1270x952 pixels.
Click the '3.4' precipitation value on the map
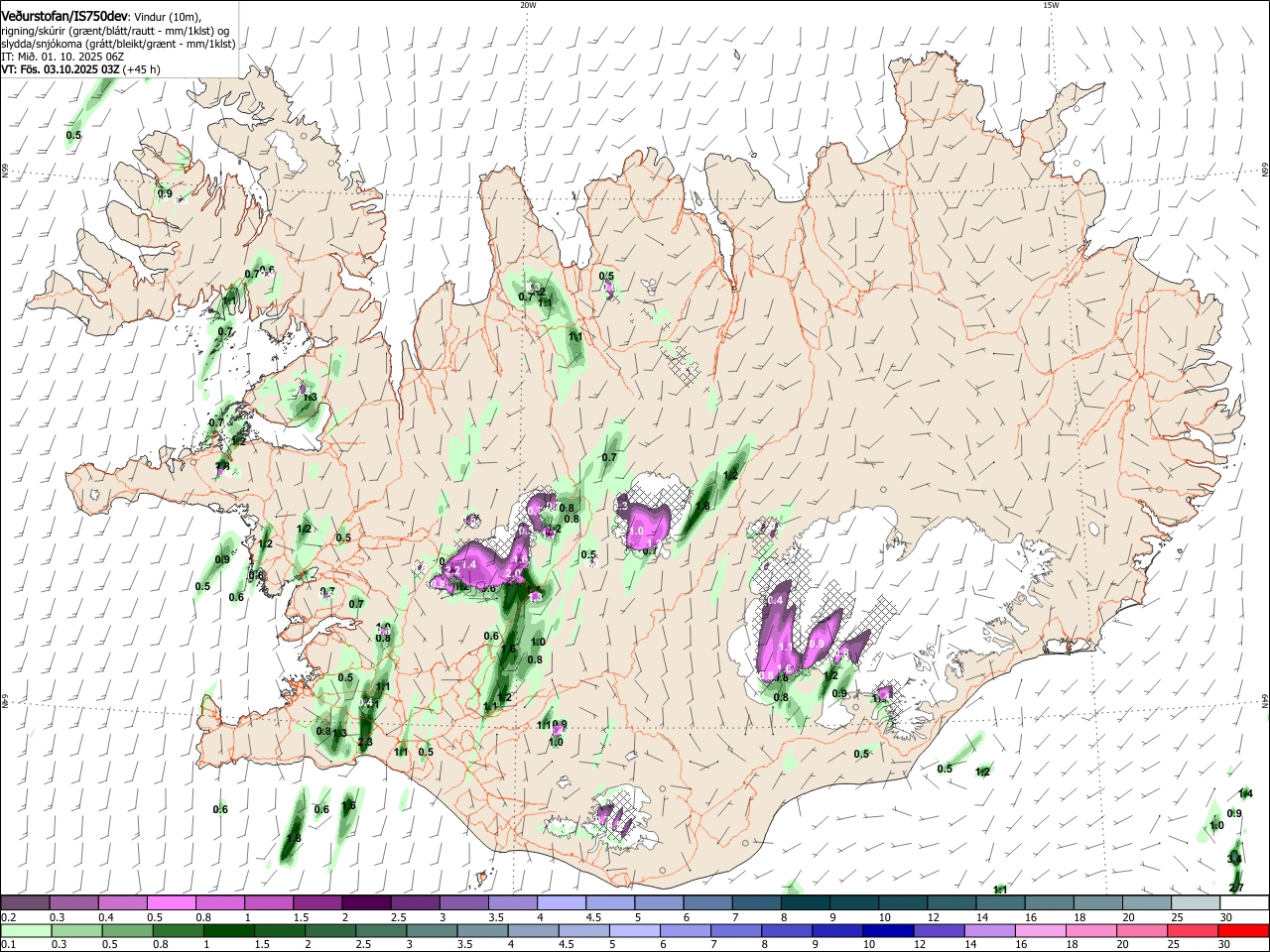pos(1234,859)
